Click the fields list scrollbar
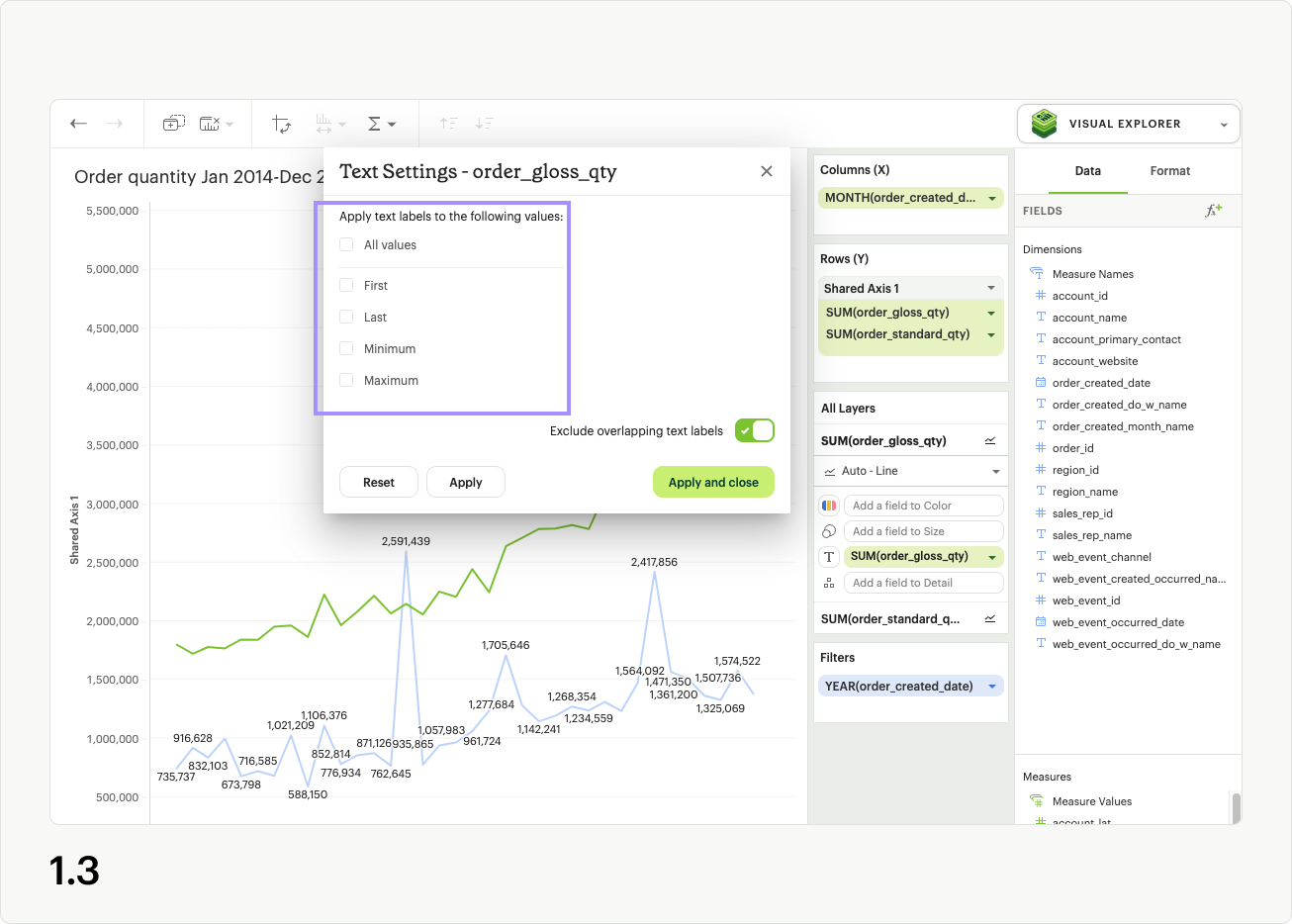The height and width of the screenshot is (924, 1292). pos(1236,807)
